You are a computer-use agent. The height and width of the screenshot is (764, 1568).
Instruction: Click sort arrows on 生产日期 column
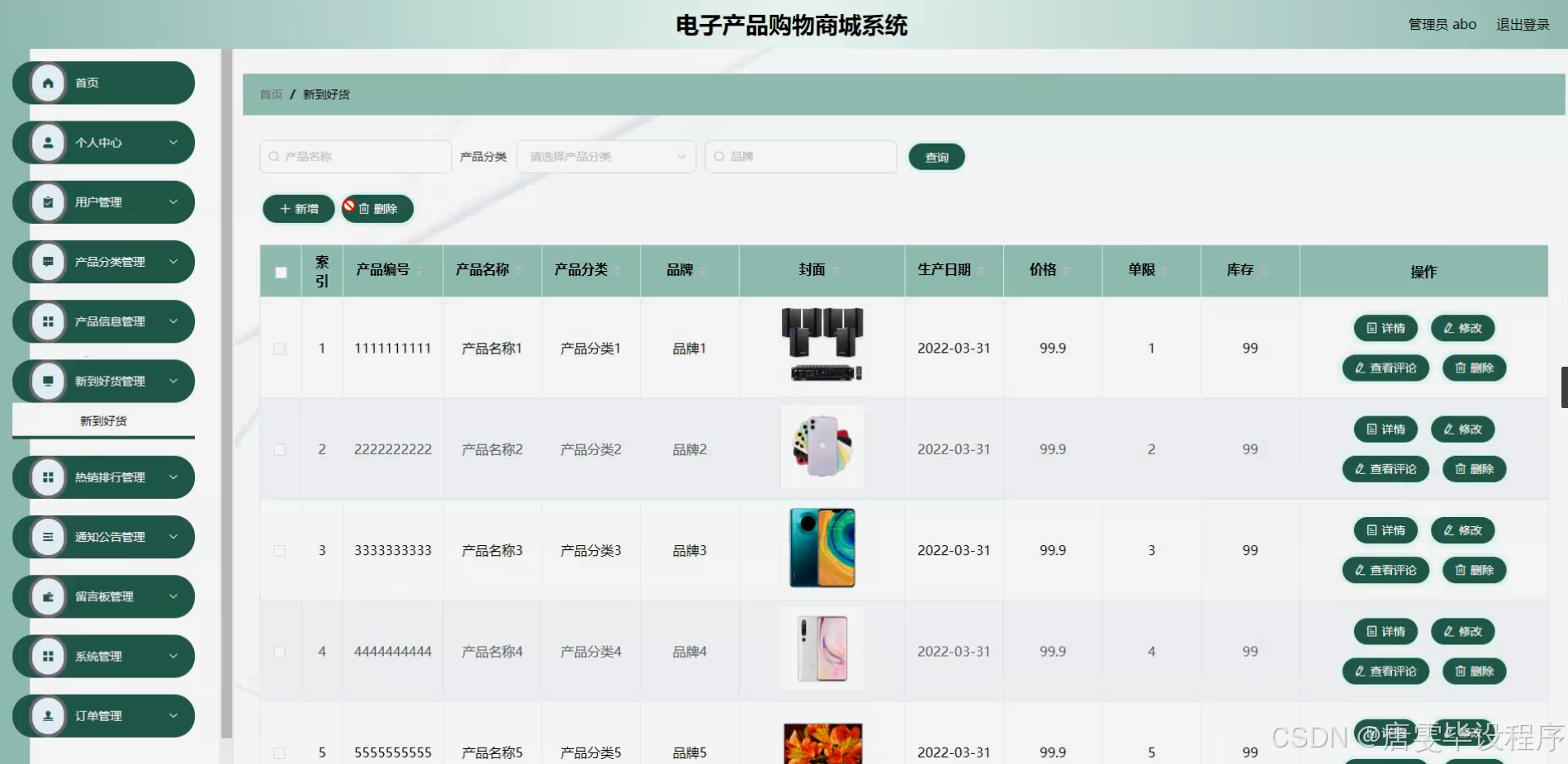coord(981,270)
